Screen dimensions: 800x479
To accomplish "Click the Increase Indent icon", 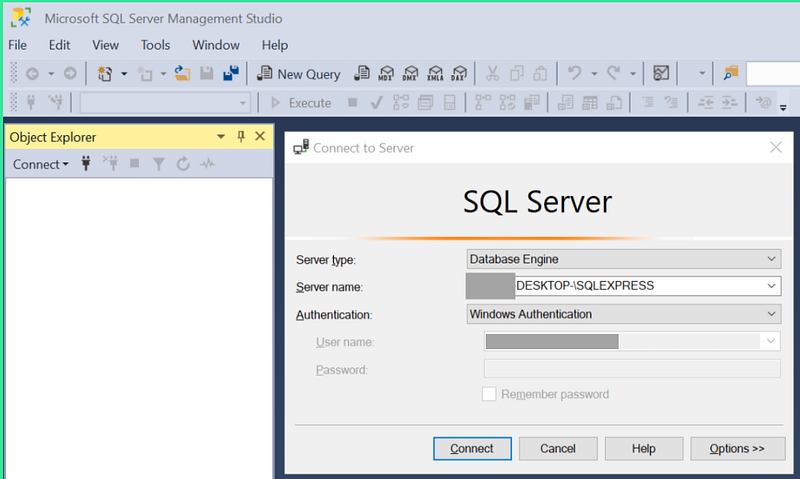I will point(730,103).
